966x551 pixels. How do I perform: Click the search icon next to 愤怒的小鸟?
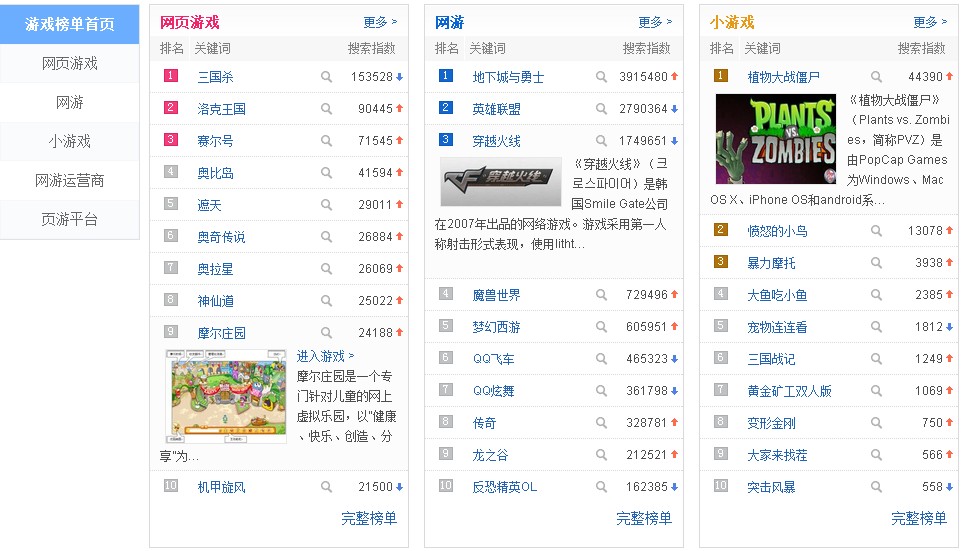[876, 231]
